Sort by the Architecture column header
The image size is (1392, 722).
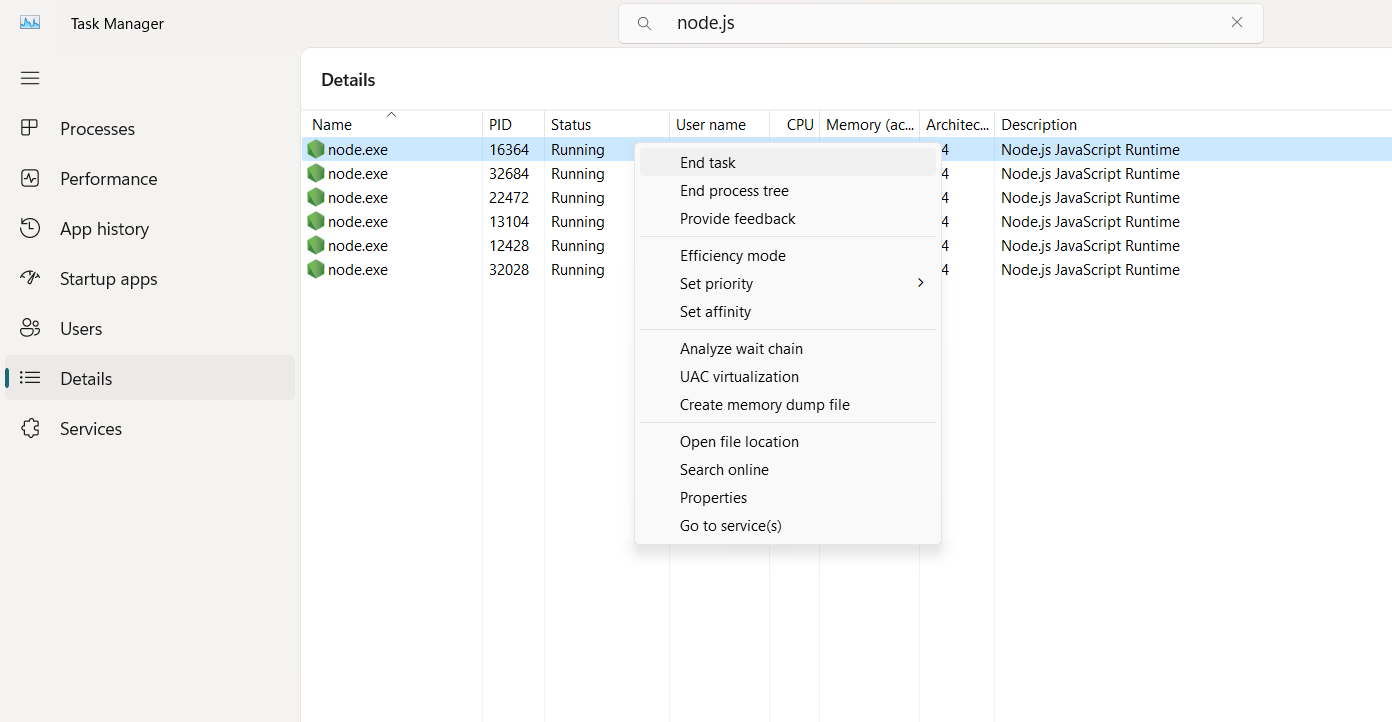[x=957, y=124]
